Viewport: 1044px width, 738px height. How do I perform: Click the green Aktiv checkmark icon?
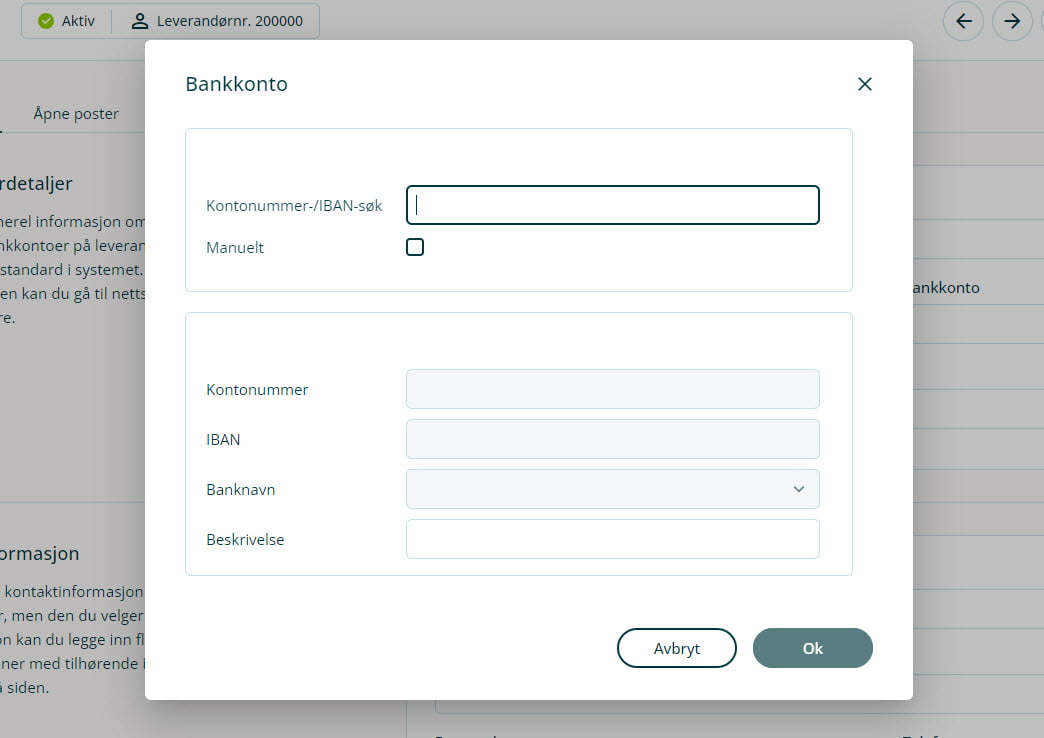(46, 21)
